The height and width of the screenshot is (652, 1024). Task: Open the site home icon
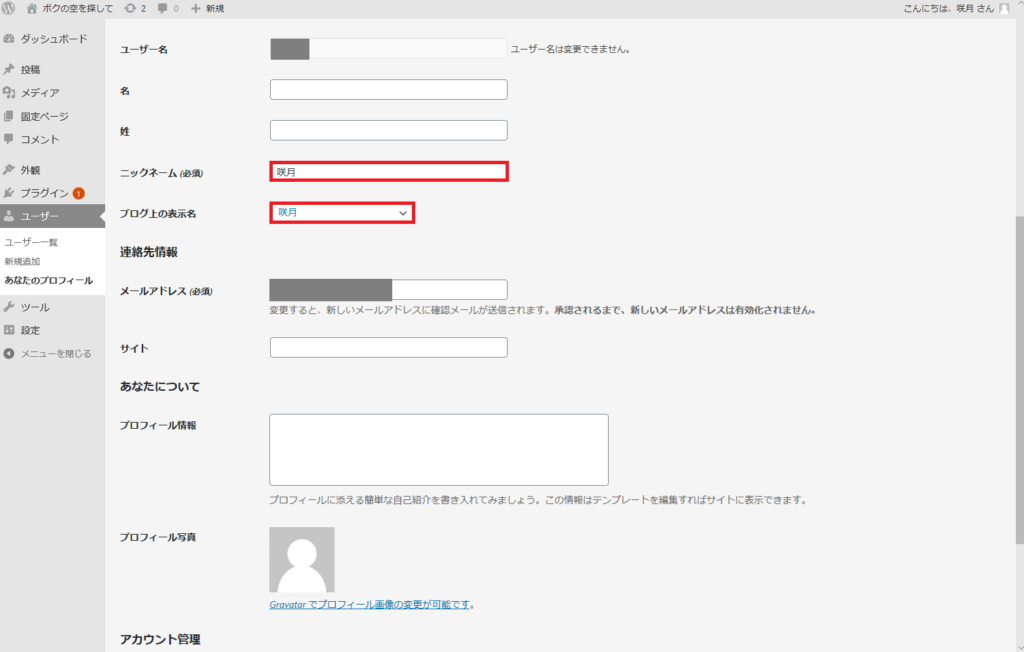[31, 8]
